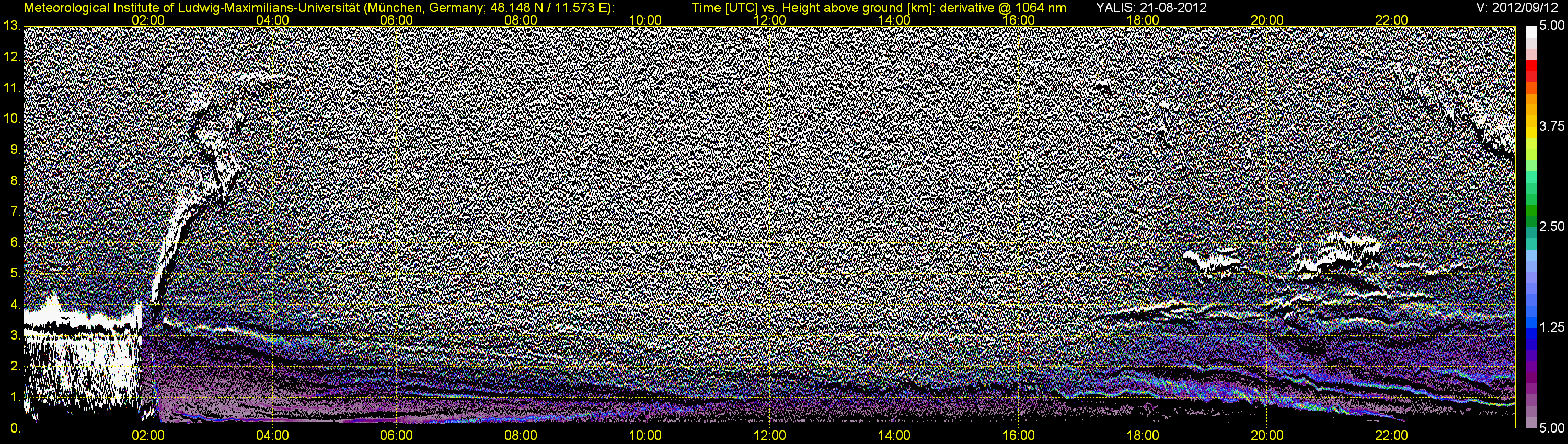Click the 5.00 value at the colorbar bottom
Image resolution: width=1568 pixels, height=444 pixels.
coord(1552,429)
